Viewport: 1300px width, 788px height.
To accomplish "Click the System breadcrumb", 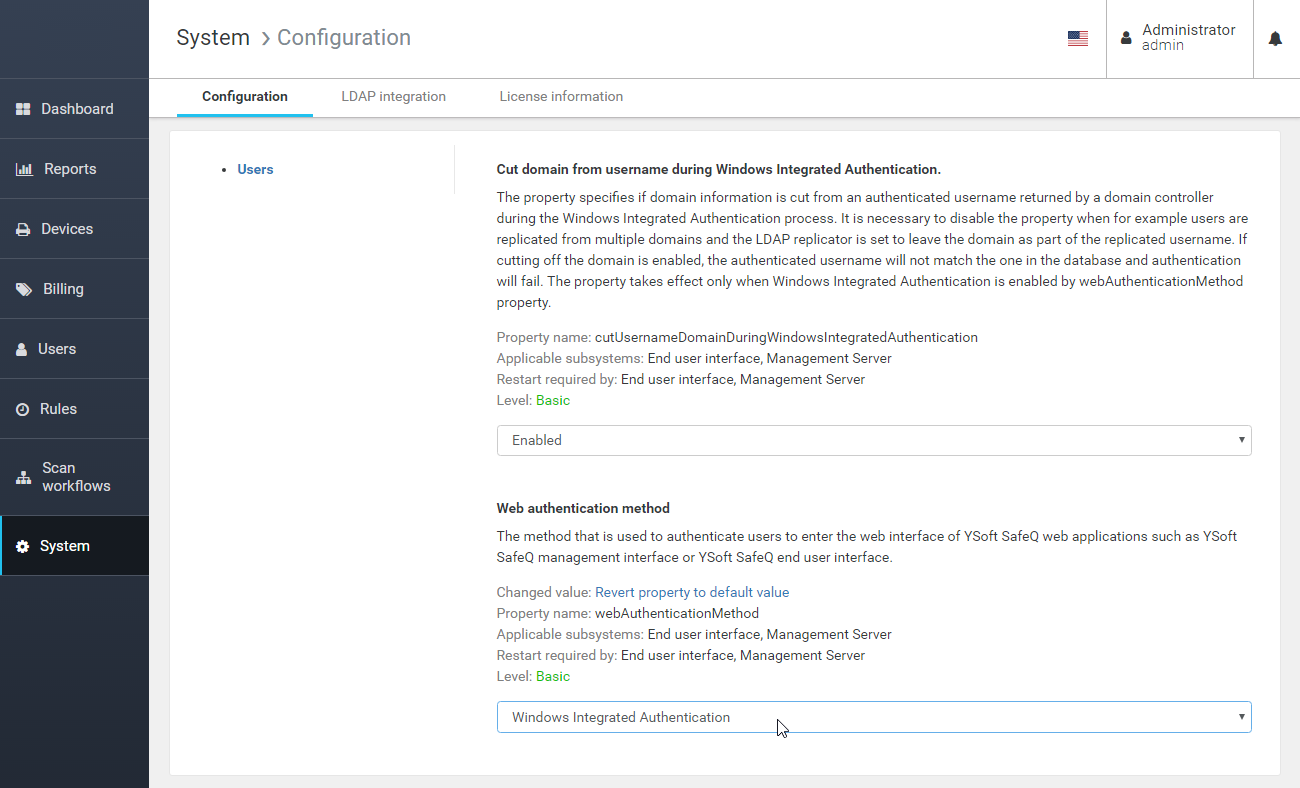I will 213,37.
